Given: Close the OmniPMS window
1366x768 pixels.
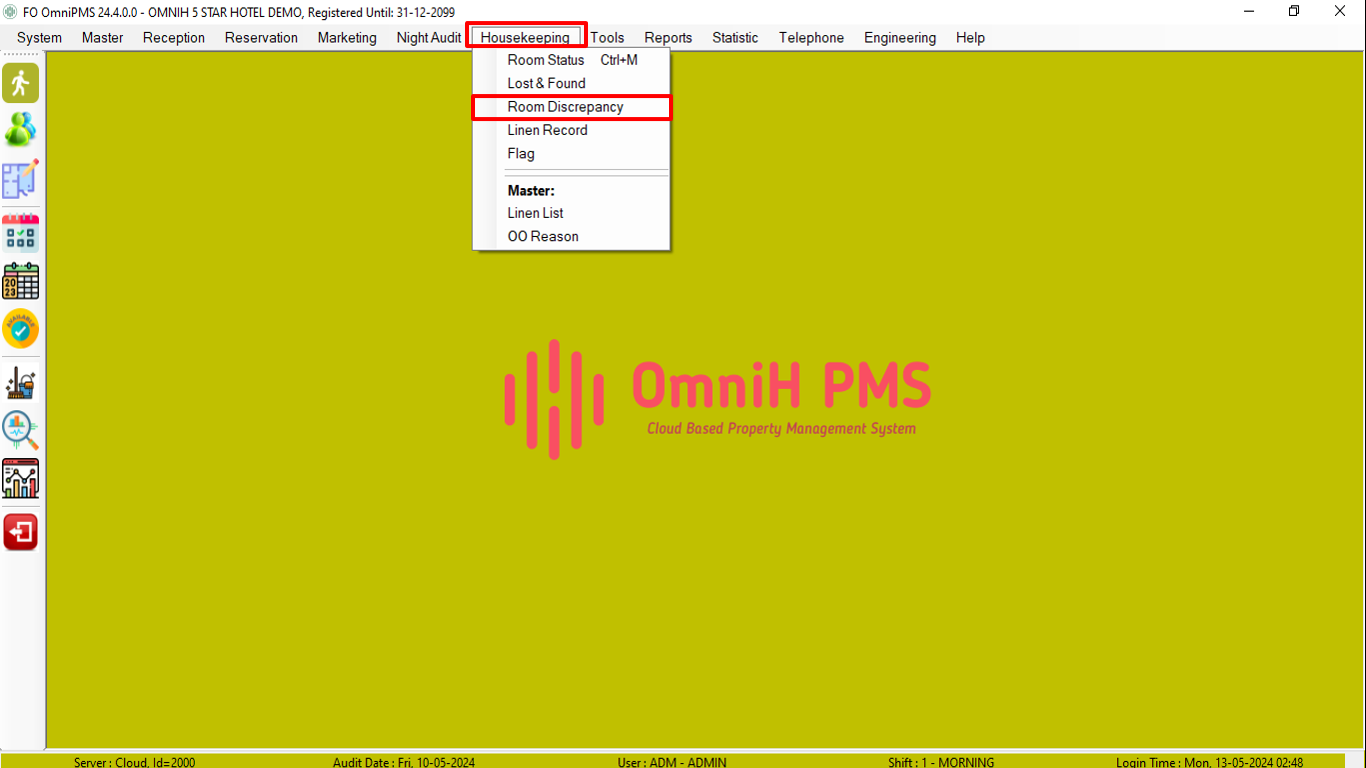Looking at the screenshot, I should [x=1340, y=12].
